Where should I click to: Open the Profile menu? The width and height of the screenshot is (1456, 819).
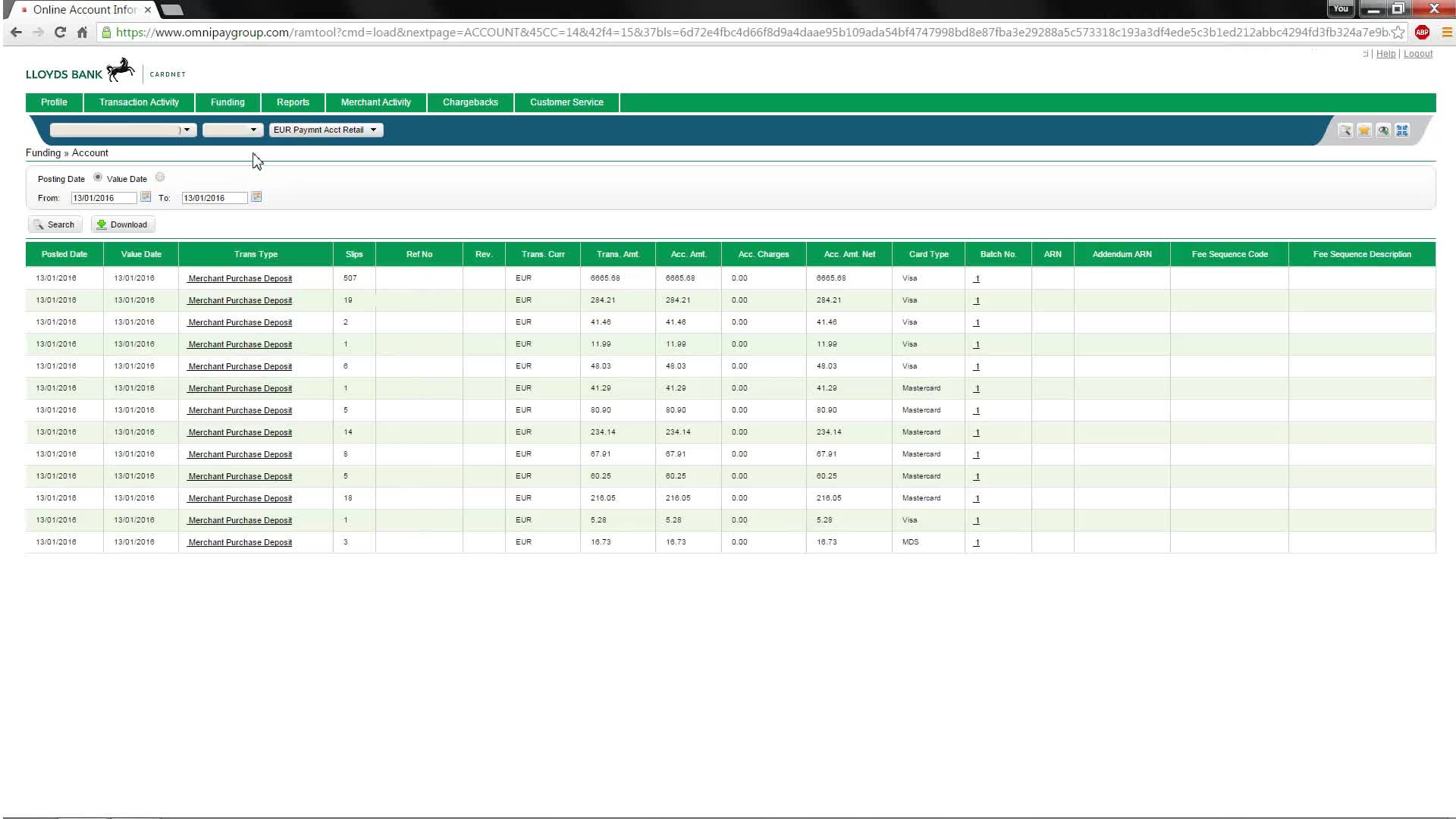tap(54, 102)
